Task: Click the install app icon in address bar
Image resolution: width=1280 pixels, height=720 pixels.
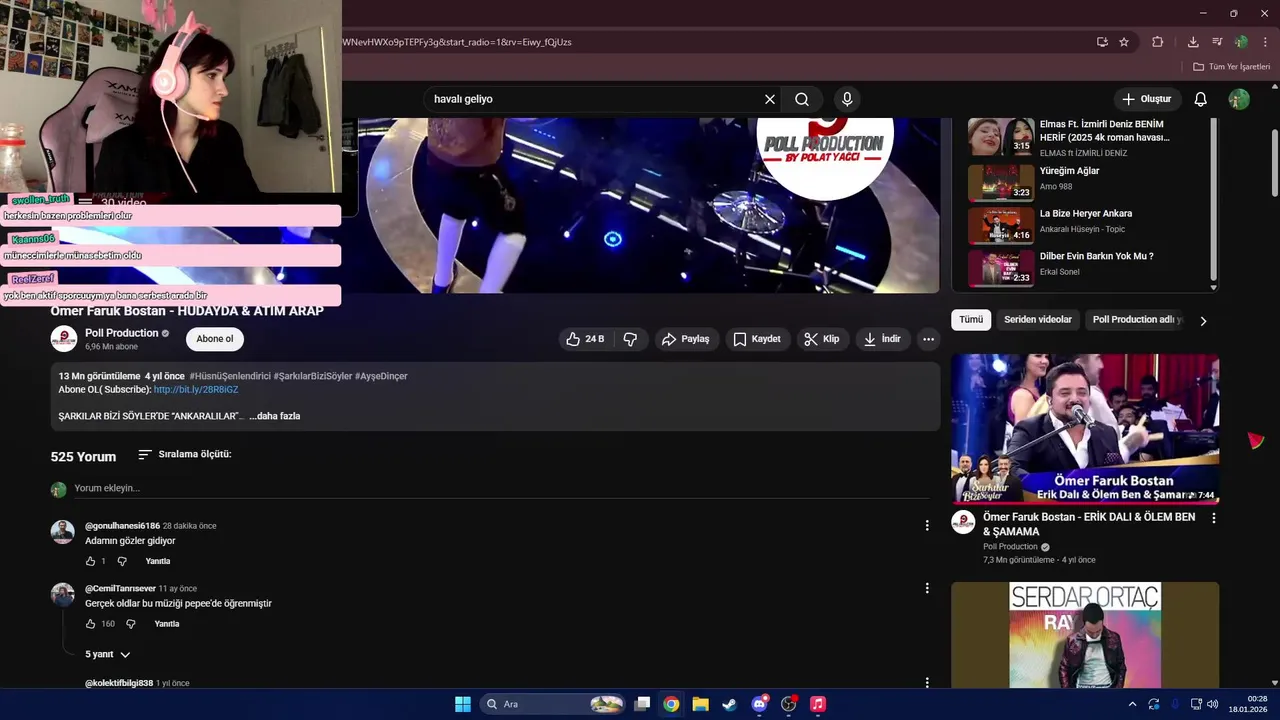Action: pos(1102,42)
